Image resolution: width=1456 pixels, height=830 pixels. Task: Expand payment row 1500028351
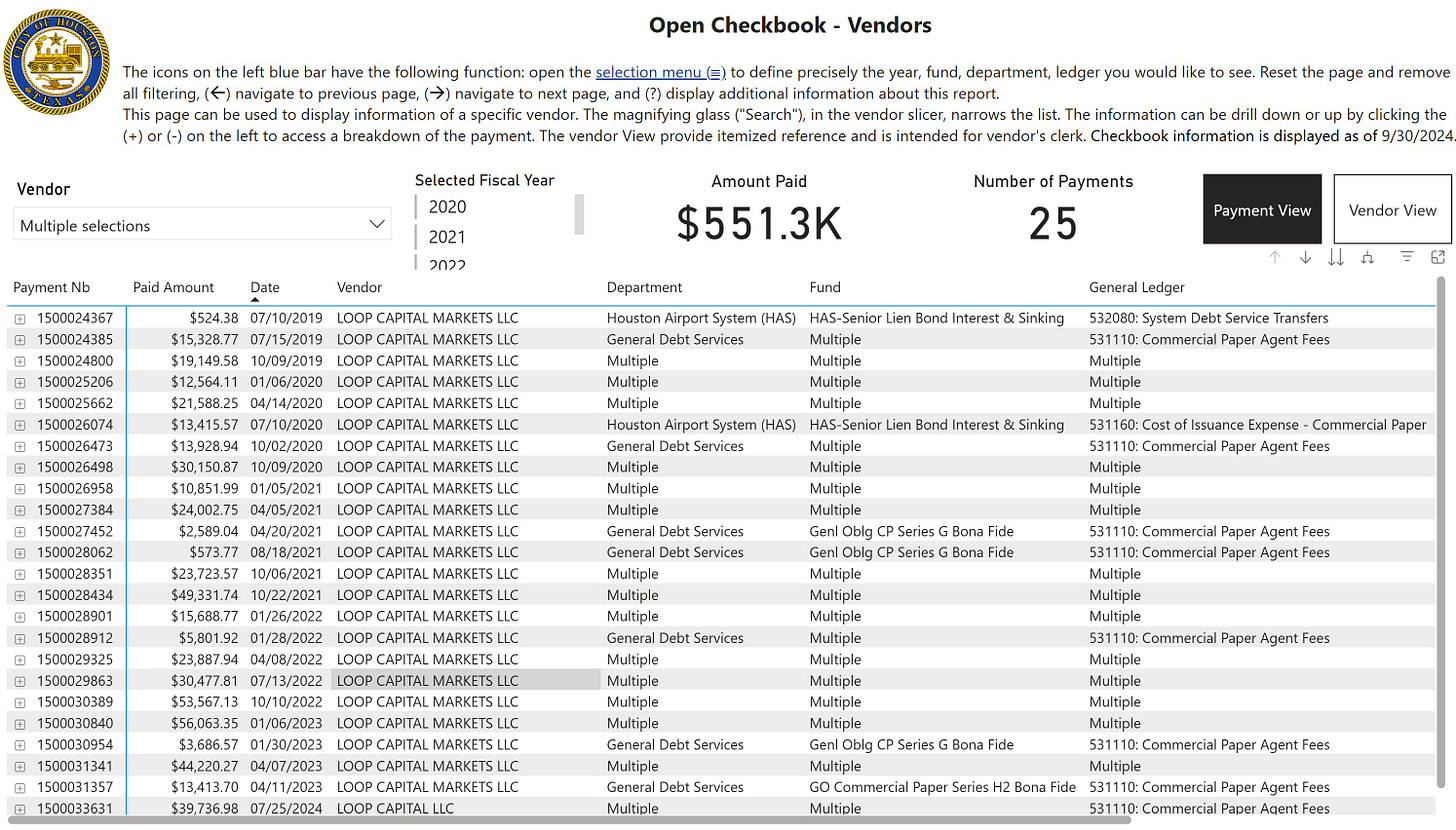click(x=20, y=574)
